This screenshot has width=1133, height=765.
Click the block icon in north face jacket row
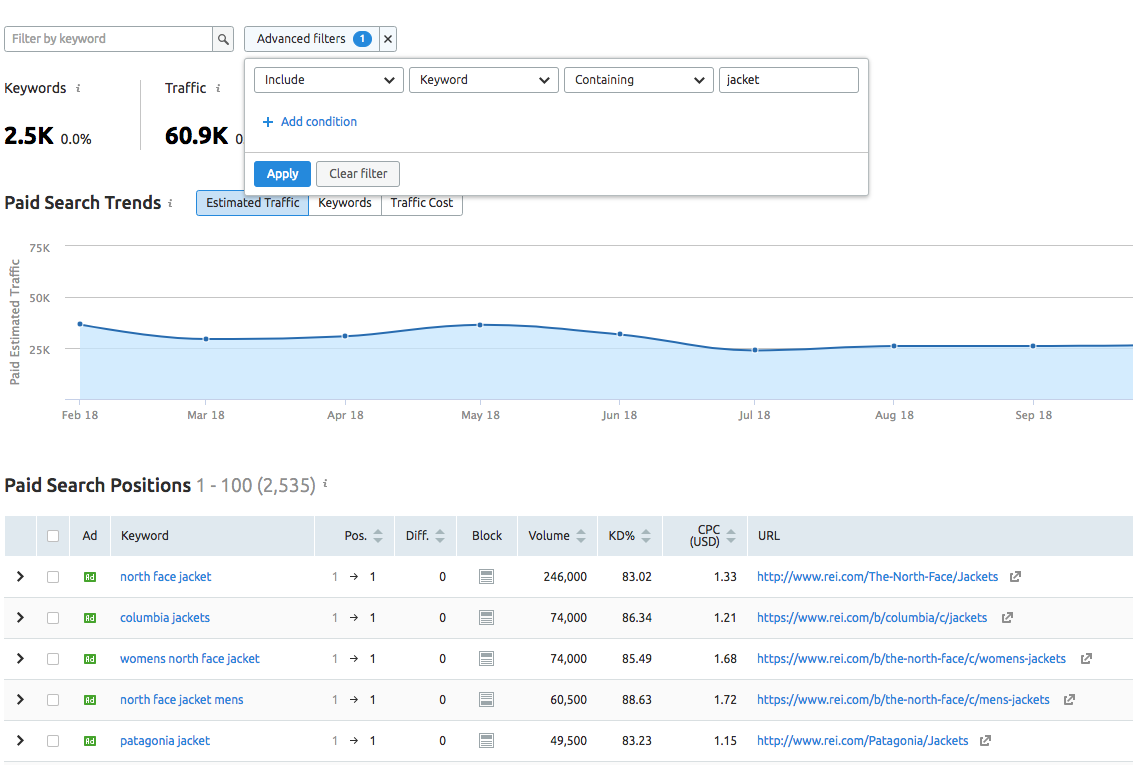tap(486, 576)
